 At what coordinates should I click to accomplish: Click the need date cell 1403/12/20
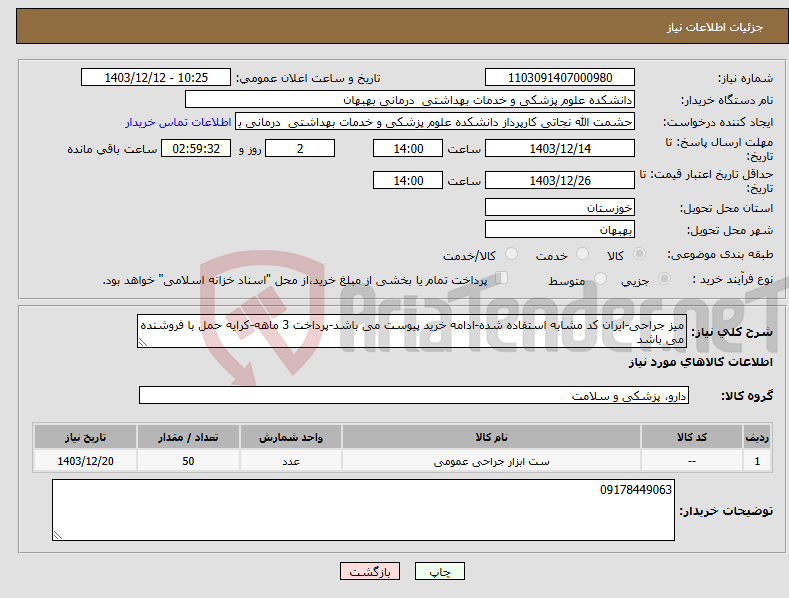[x=85, y=461]
